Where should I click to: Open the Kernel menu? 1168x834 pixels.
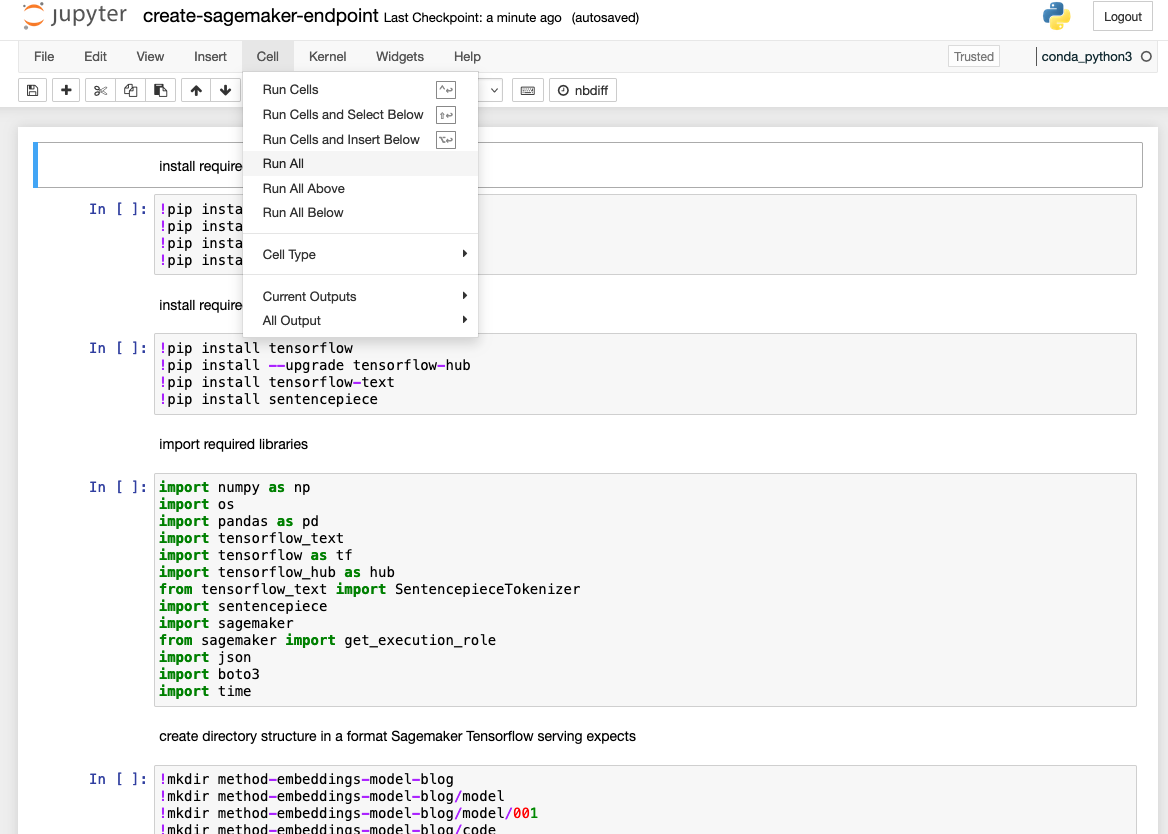click(327, 57)
